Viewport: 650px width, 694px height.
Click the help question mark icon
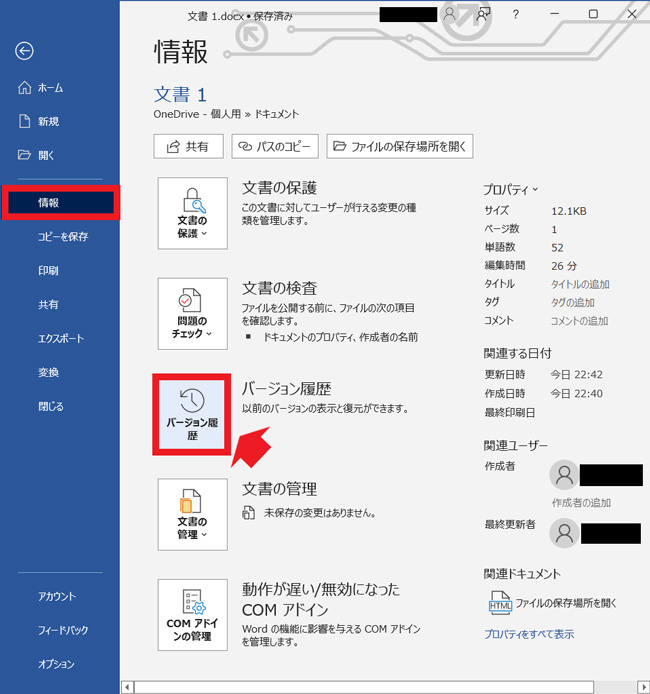click(515, 14)
